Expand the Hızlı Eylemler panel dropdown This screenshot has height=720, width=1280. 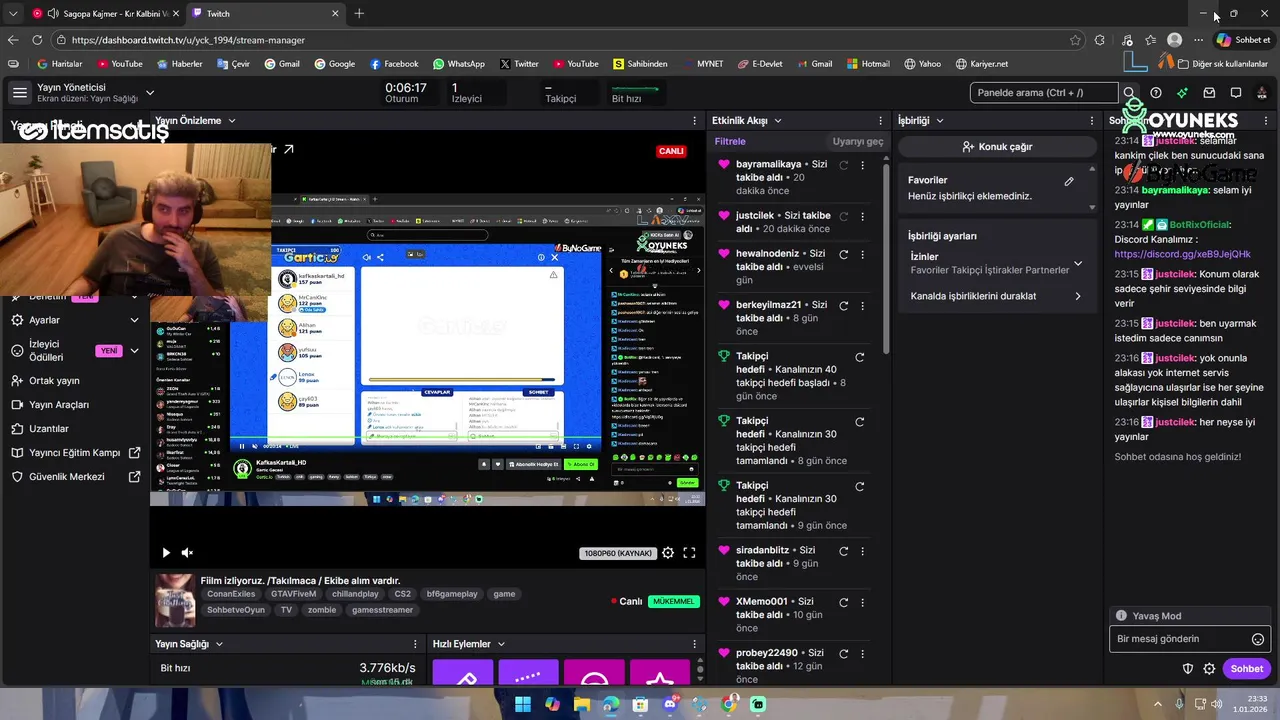pyautogui.click(x=501, y=644)
